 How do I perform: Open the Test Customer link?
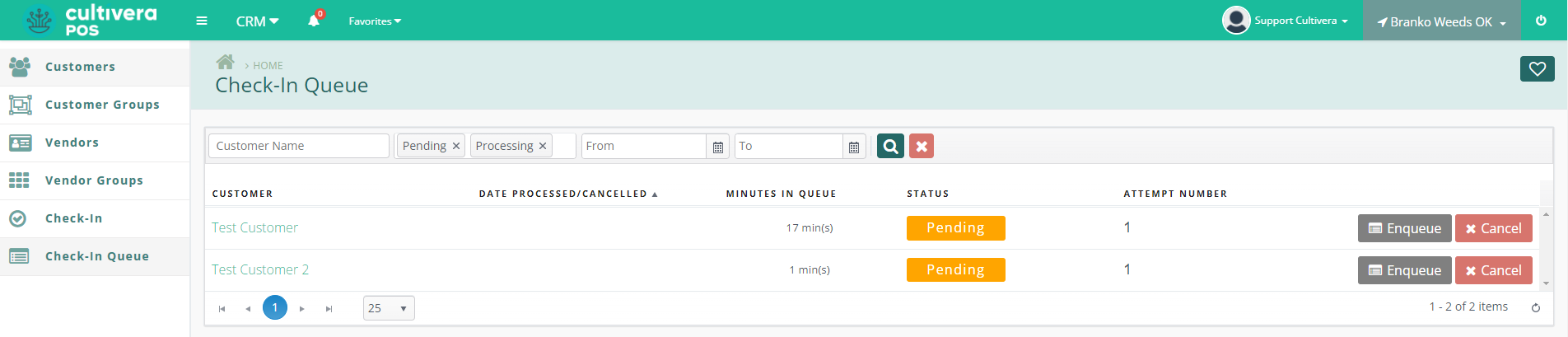[x=254, y=227]
